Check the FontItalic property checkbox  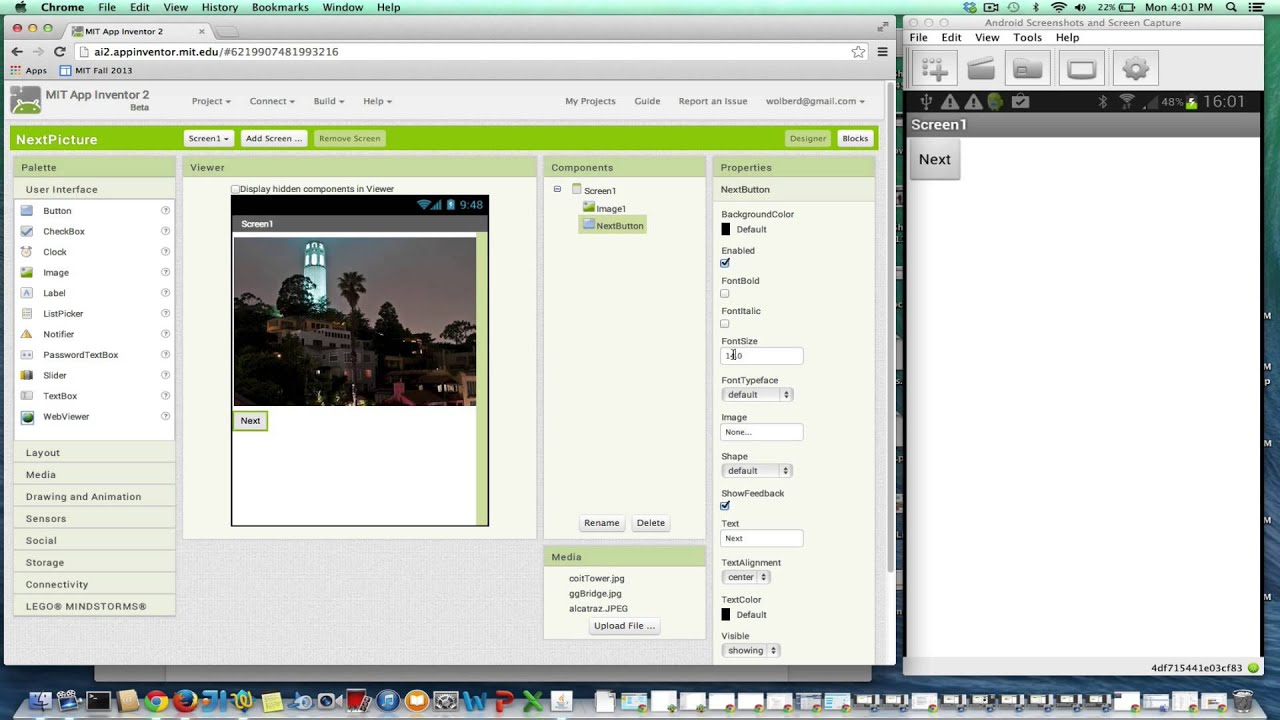(725, 323)
